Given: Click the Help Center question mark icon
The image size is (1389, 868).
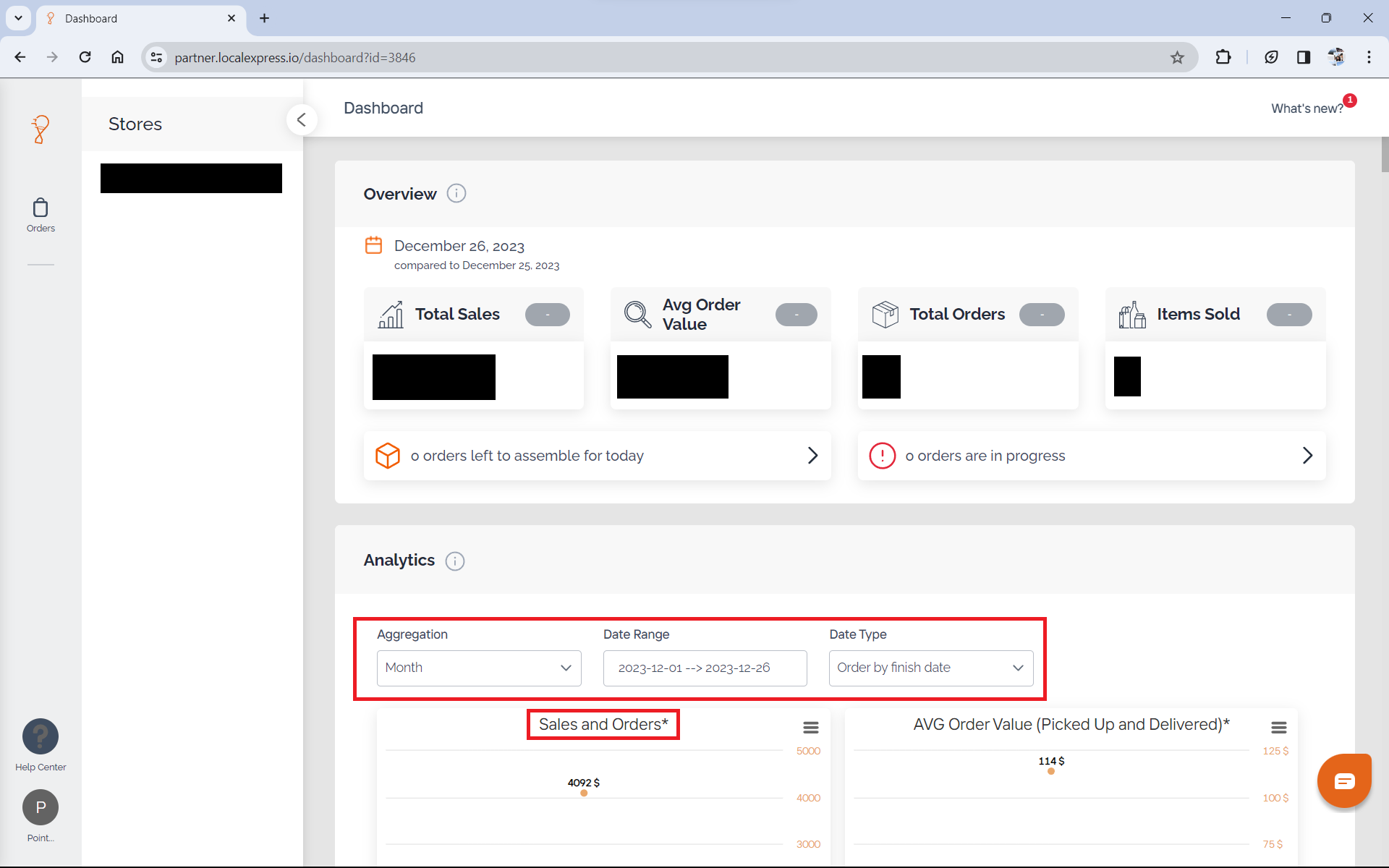Looking at the screenshot, I should [41, 736].
